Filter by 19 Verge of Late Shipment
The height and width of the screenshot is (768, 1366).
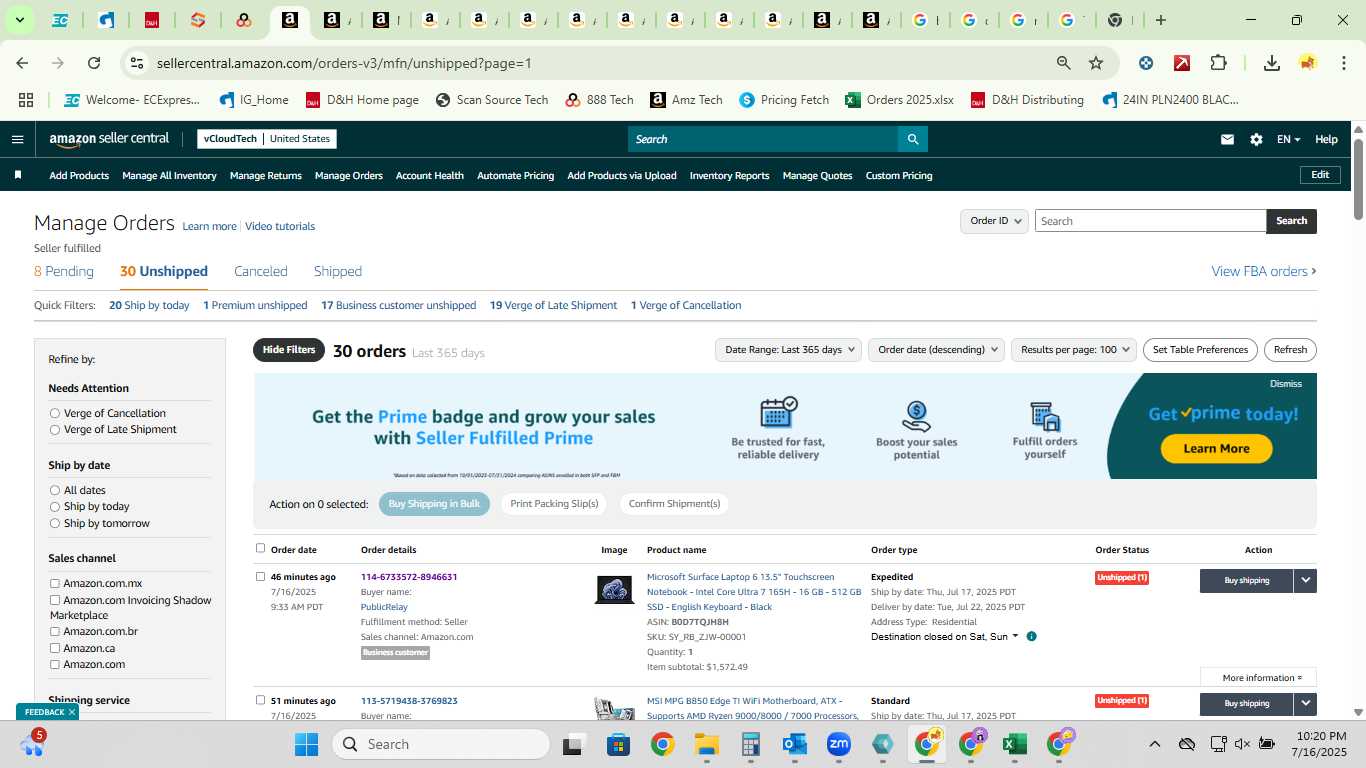tap(553, 305)
